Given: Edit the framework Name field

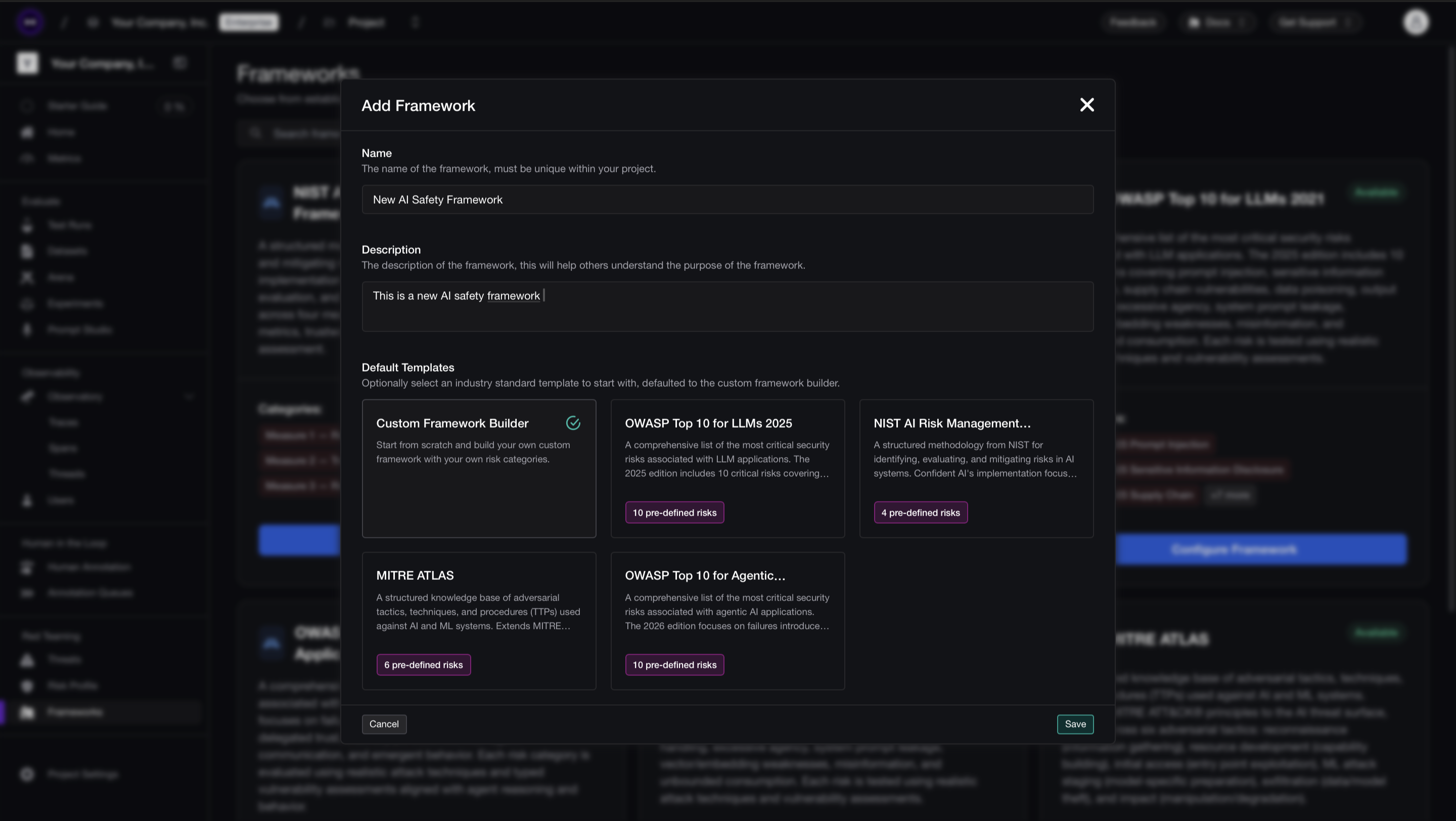Looking at the screenshot, I should point(727,200).
